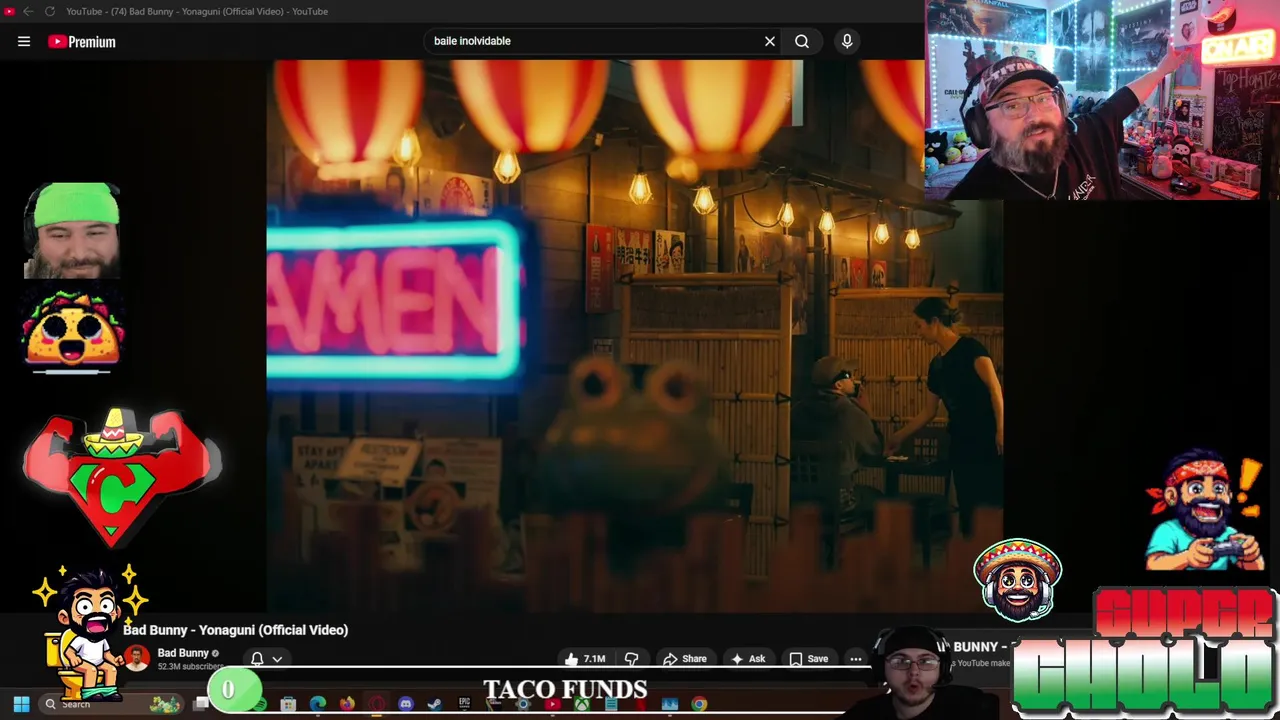
Task: Save the video to a playlist
Action: (809, 659)
